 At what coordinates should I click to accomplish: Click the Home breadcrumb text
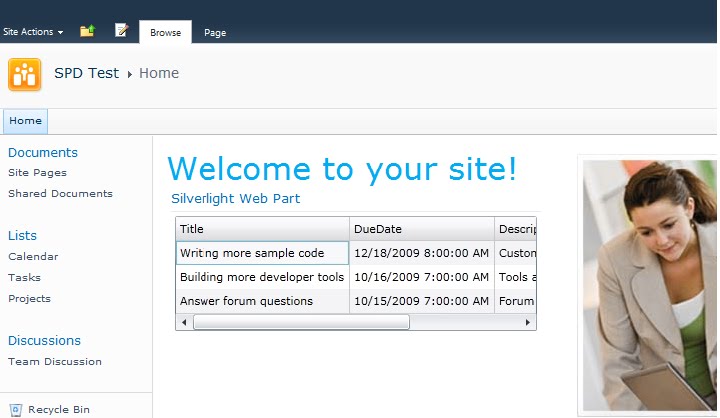tap(159, 73)
